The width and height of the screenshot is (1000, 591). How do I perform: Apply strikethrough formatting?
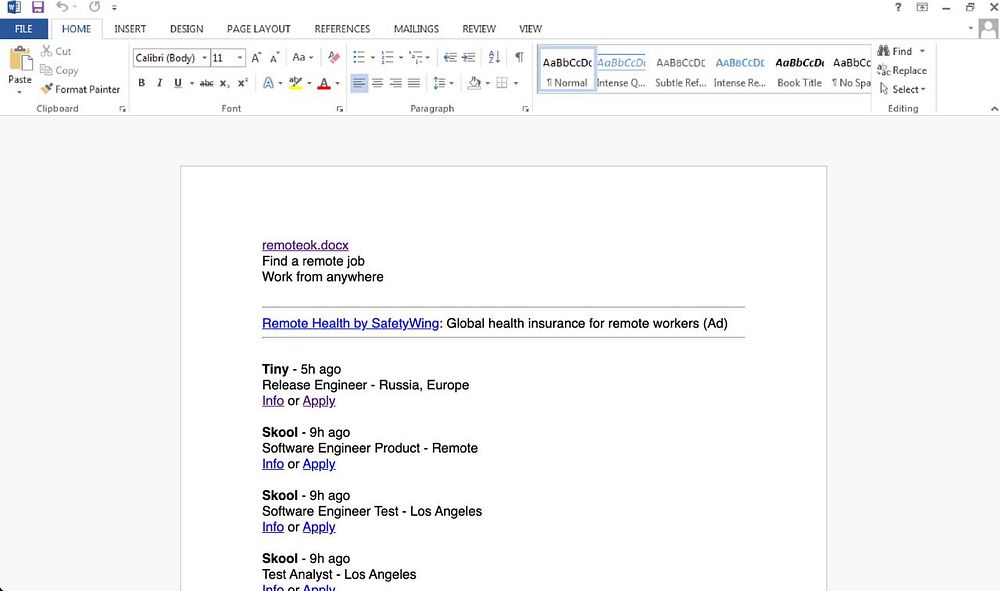click(x=207, y=84)
